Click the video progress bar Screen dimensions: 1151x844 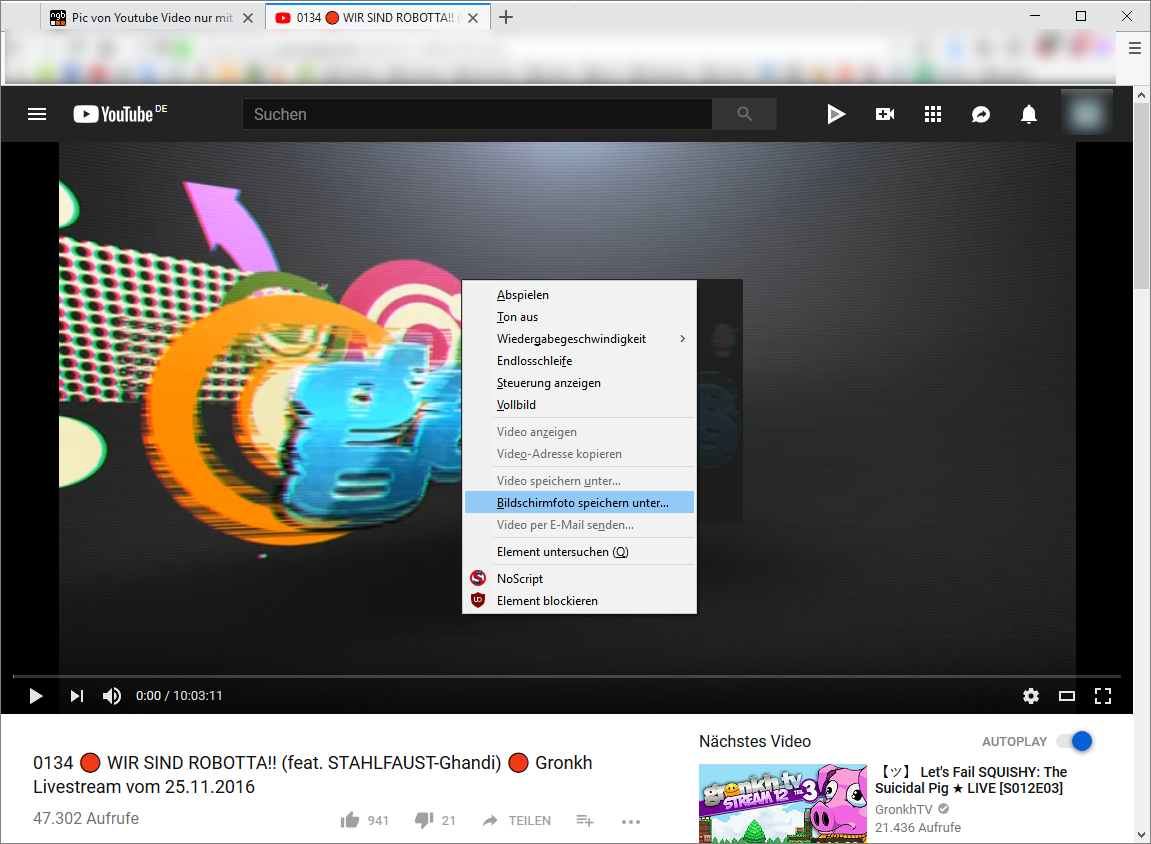567,675
